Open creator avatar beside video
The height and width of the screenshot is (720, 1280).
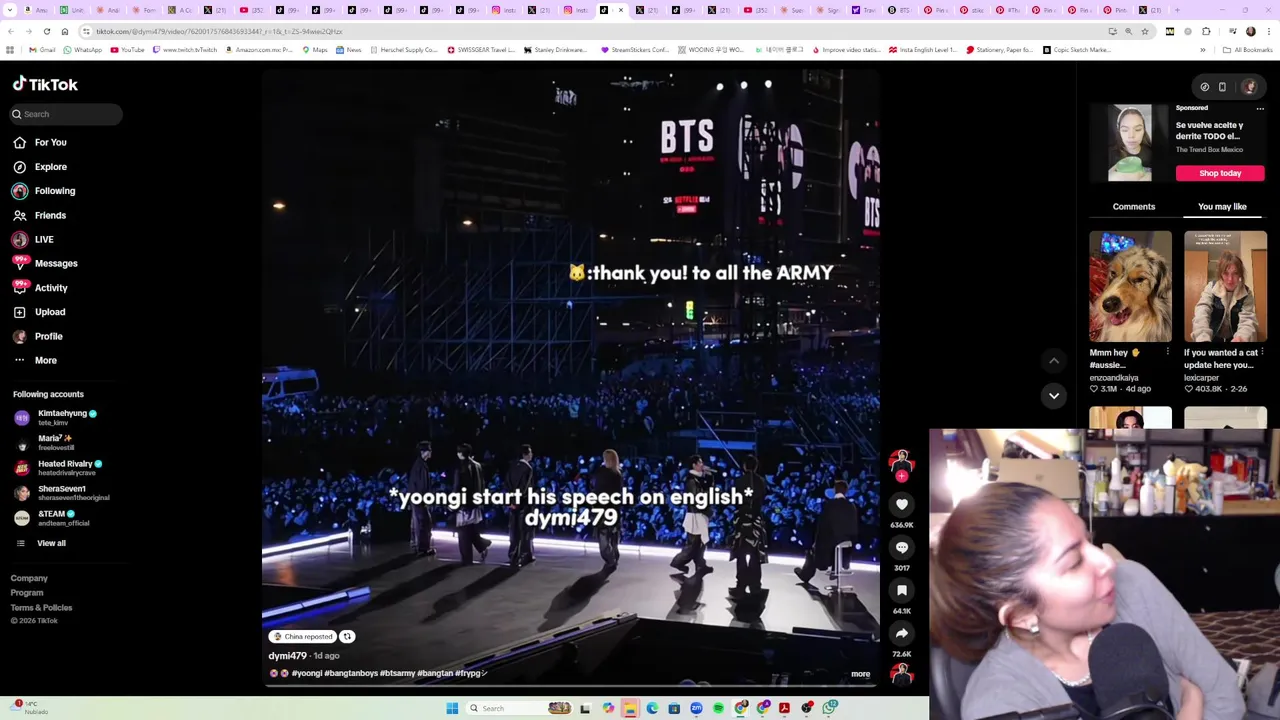(x=901, y=460)
